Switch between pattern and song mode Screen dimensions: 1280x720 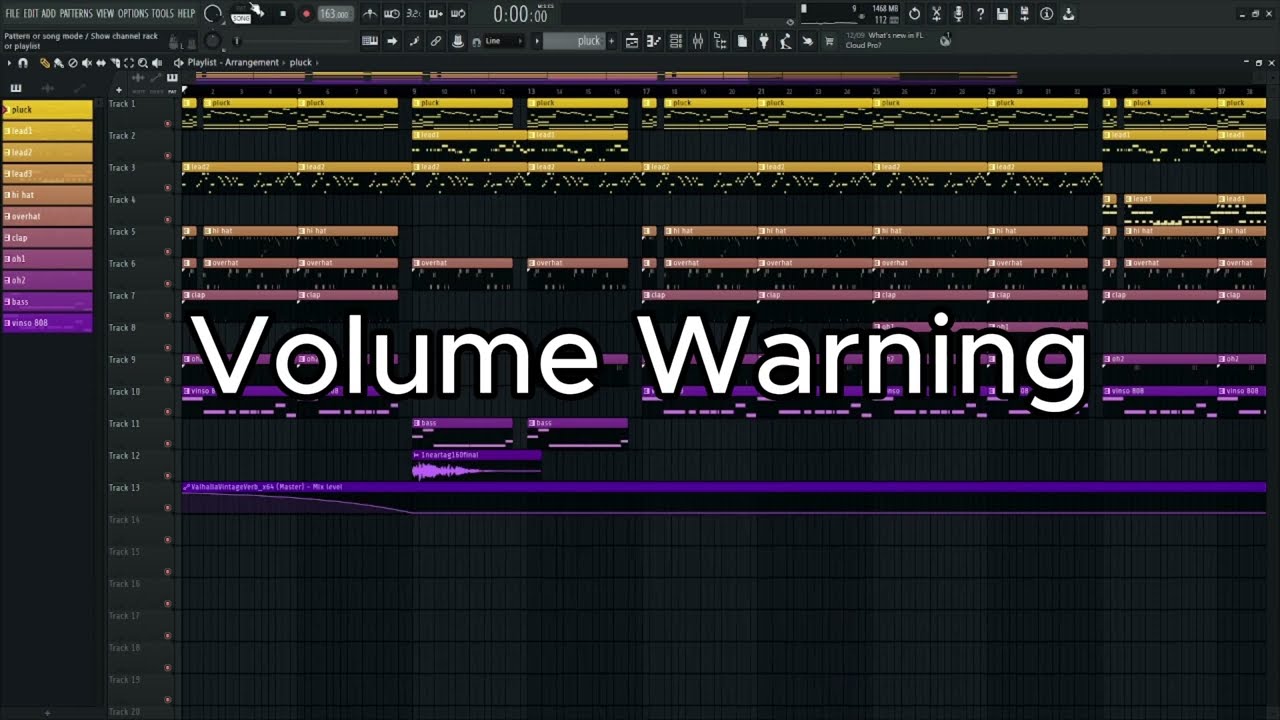(241, 14)
